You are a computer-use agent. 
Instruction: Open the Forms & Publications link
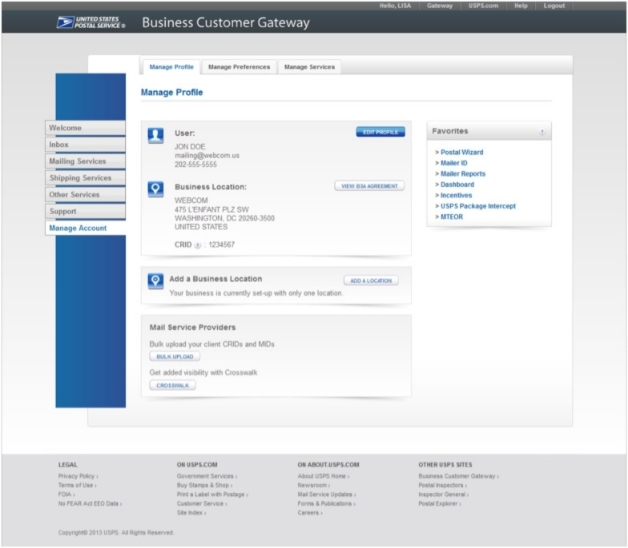tap(326, 504)
